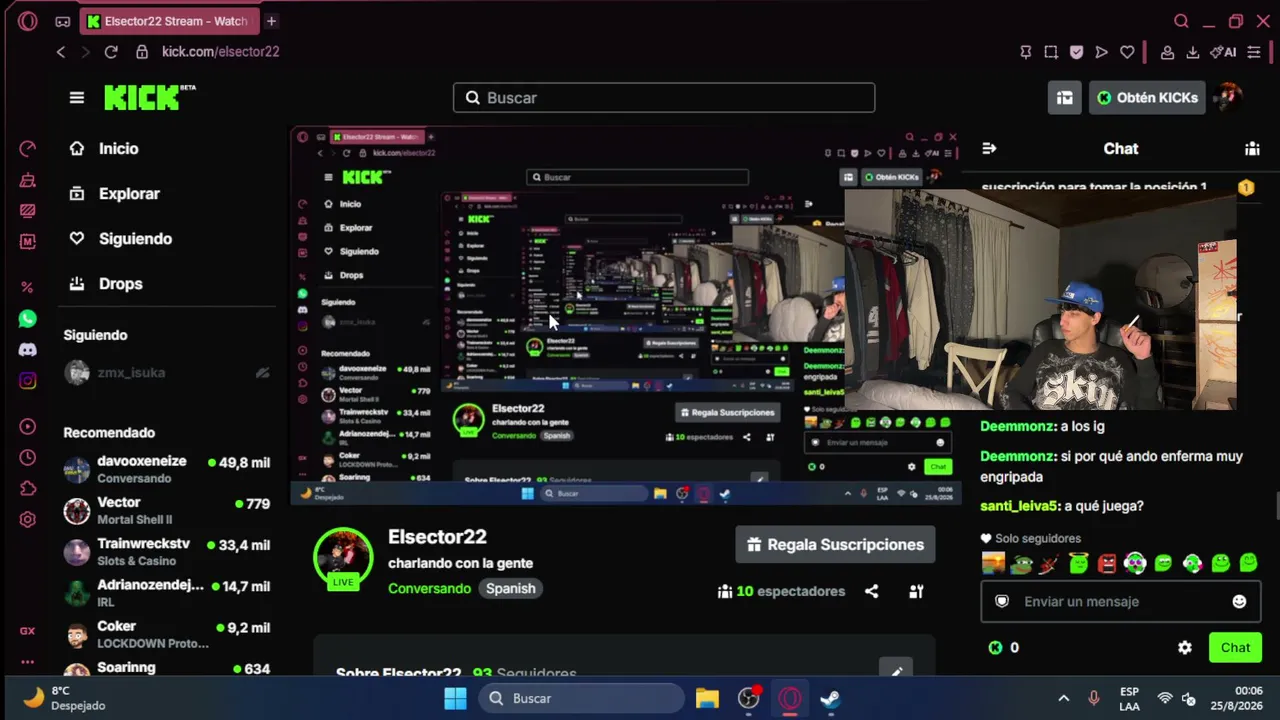Image resolution: width=1280 pixels, height=720 pixels.
Task: Open zmx_isuka followed channel
Action: pyautogui.click(x=167, y=373)
